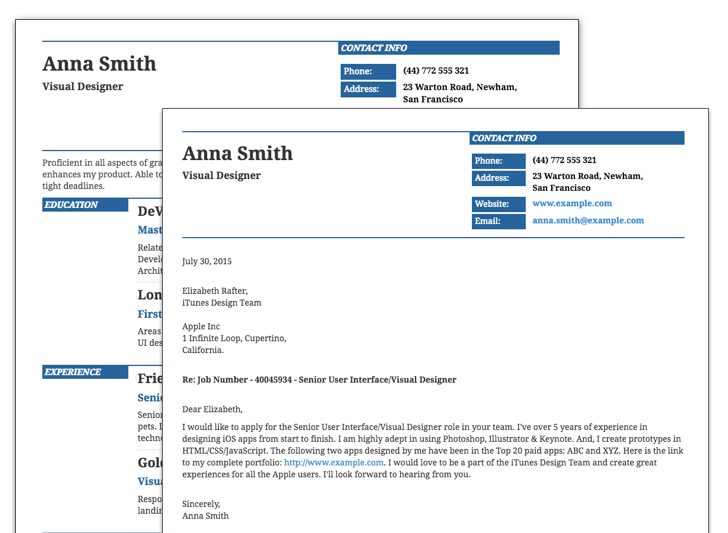
Task: Click the recipient name Elizabeth Rafter
Action: pyautogui.click(x=215, y=291)
